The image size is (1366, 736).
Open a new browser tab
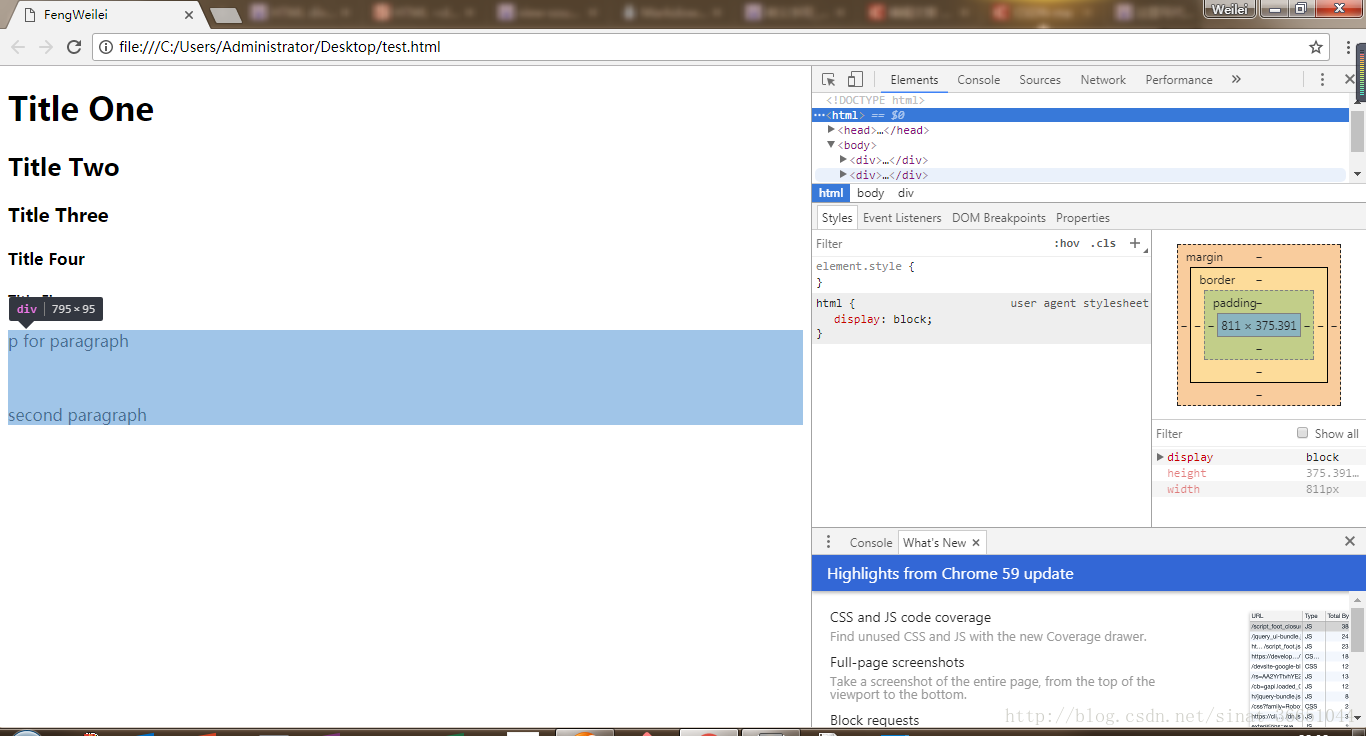tap(226, 15)
